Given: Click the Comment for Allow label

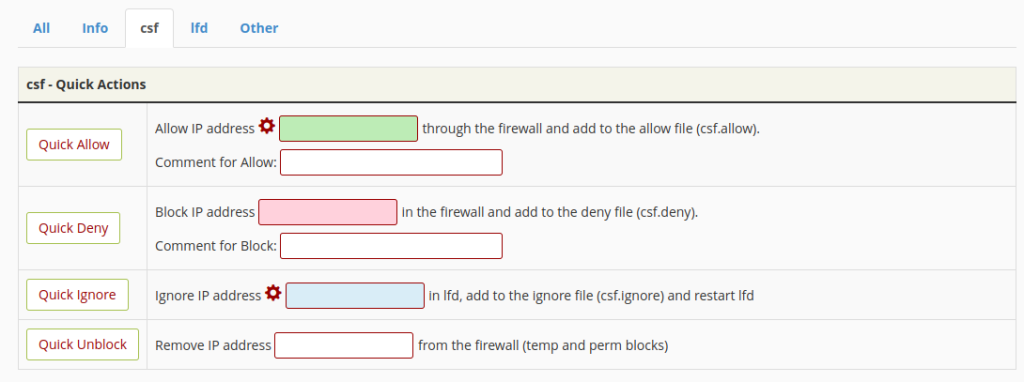Looking at the screenshot, I should (216, 163).
